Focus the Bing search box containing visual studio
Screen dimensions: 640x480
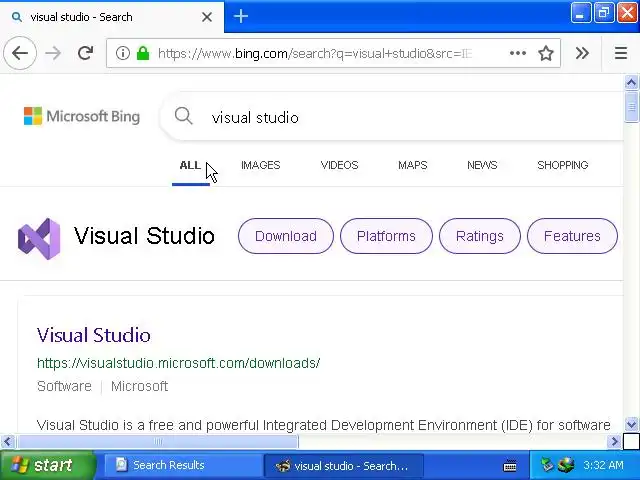(392, 118)
